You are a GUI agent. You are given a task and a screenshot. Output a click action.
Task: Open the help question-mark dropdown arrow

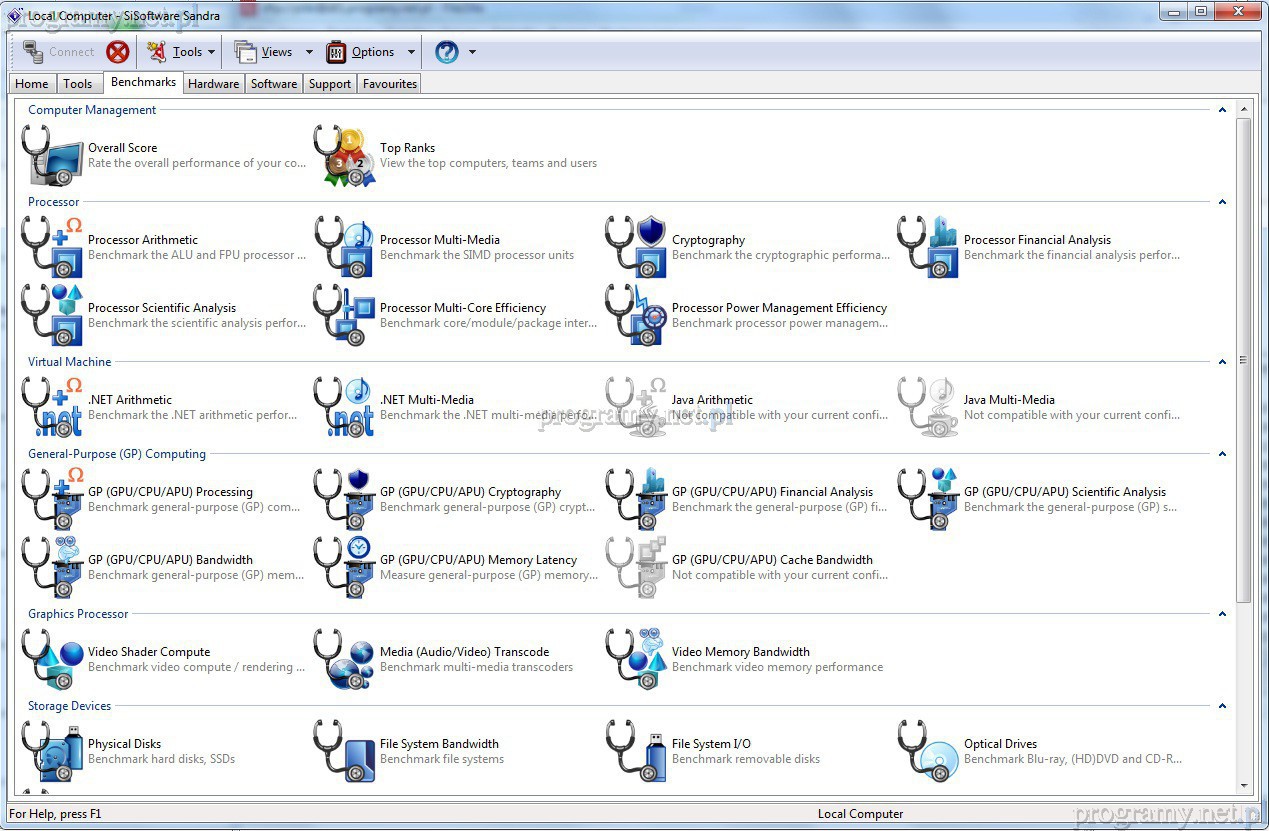(472, 52)
